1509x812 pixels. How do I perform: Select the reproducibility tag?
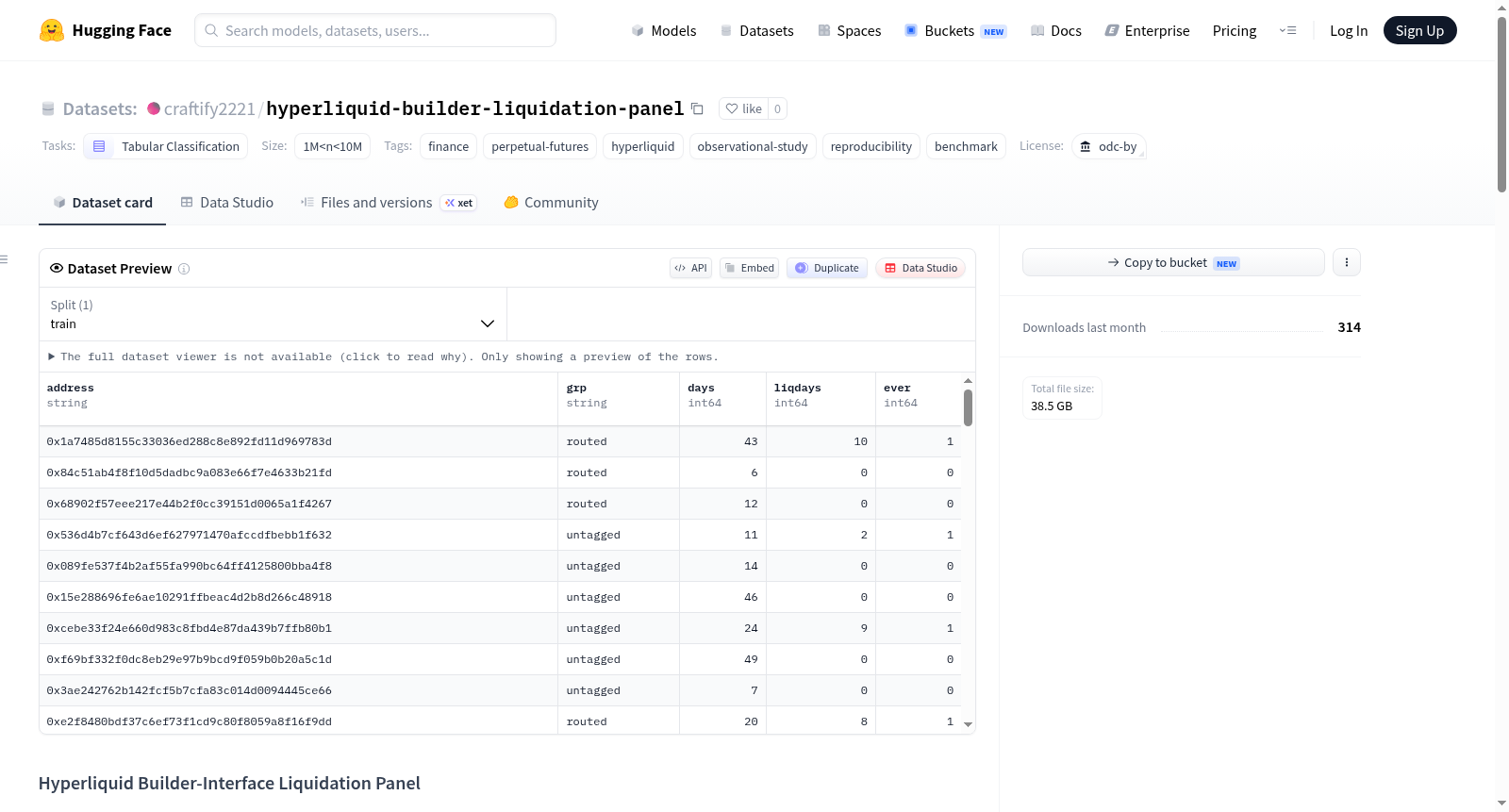point(871,146)
